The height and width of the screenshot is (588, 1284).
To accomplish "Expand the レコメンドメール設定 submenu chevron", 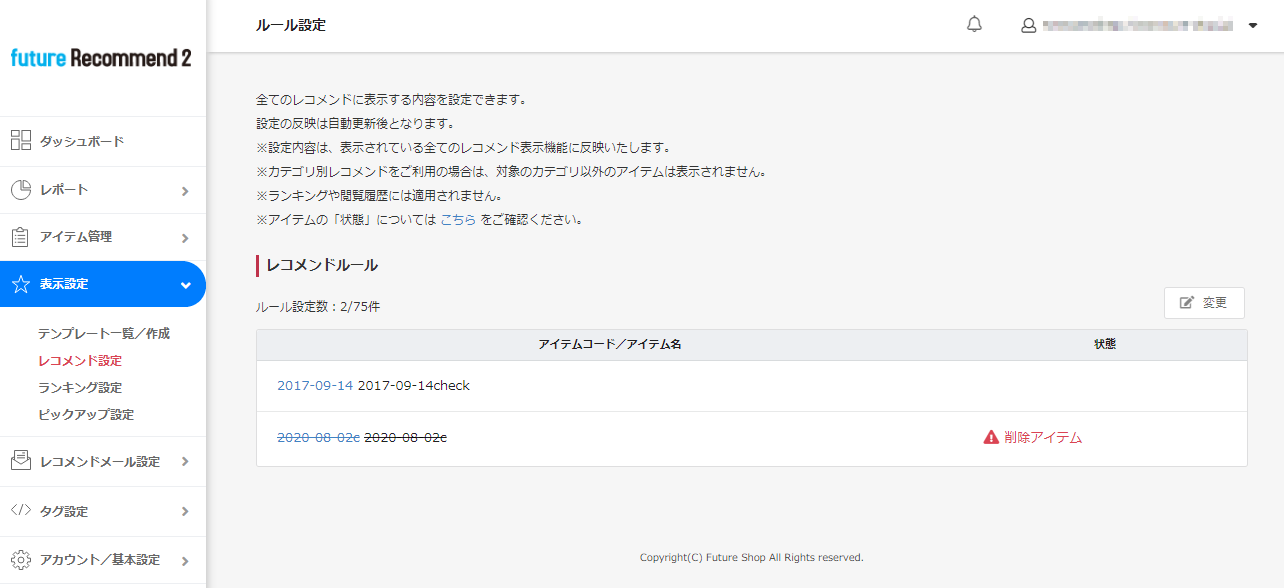I will point(185,462).
